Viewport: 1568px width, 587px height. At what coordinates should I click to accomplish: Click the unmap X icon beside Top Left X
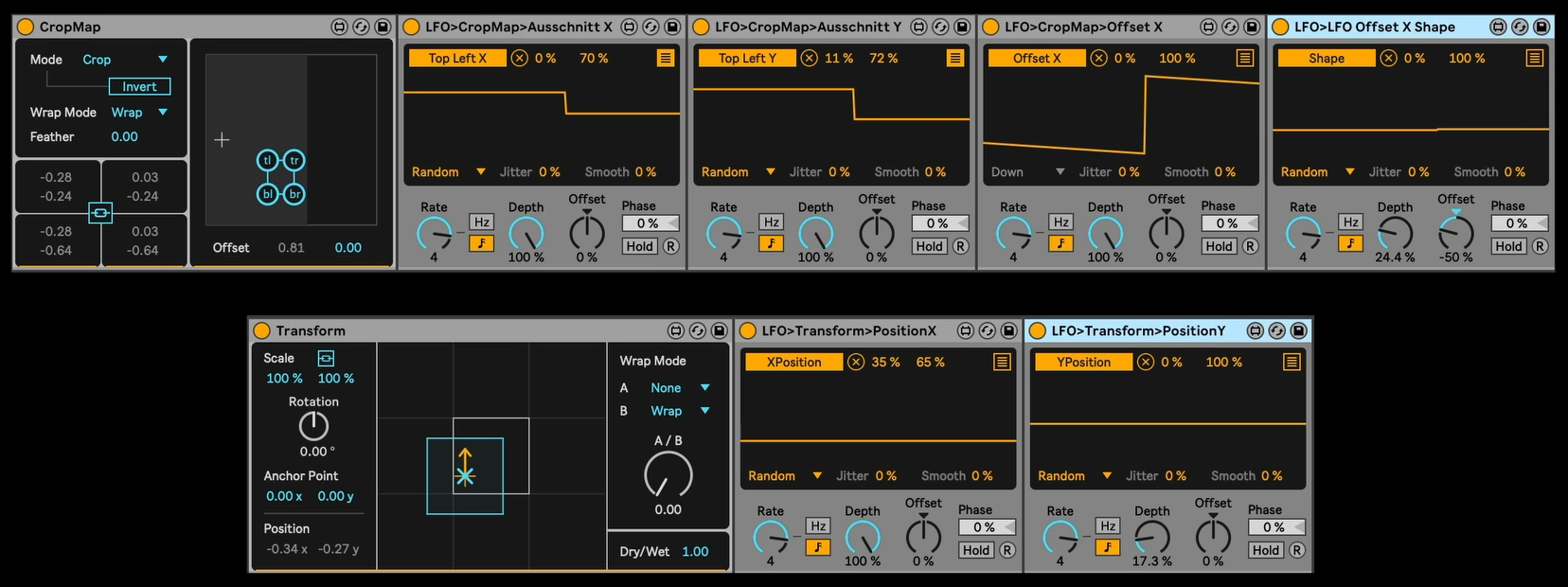click(x=520, y=59)
